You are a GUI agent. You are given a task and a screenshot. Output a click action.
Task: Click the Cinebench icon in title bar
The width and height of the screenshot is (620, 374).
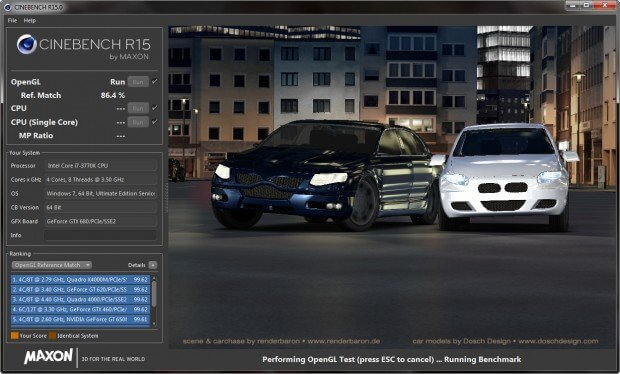click(7, 7)
